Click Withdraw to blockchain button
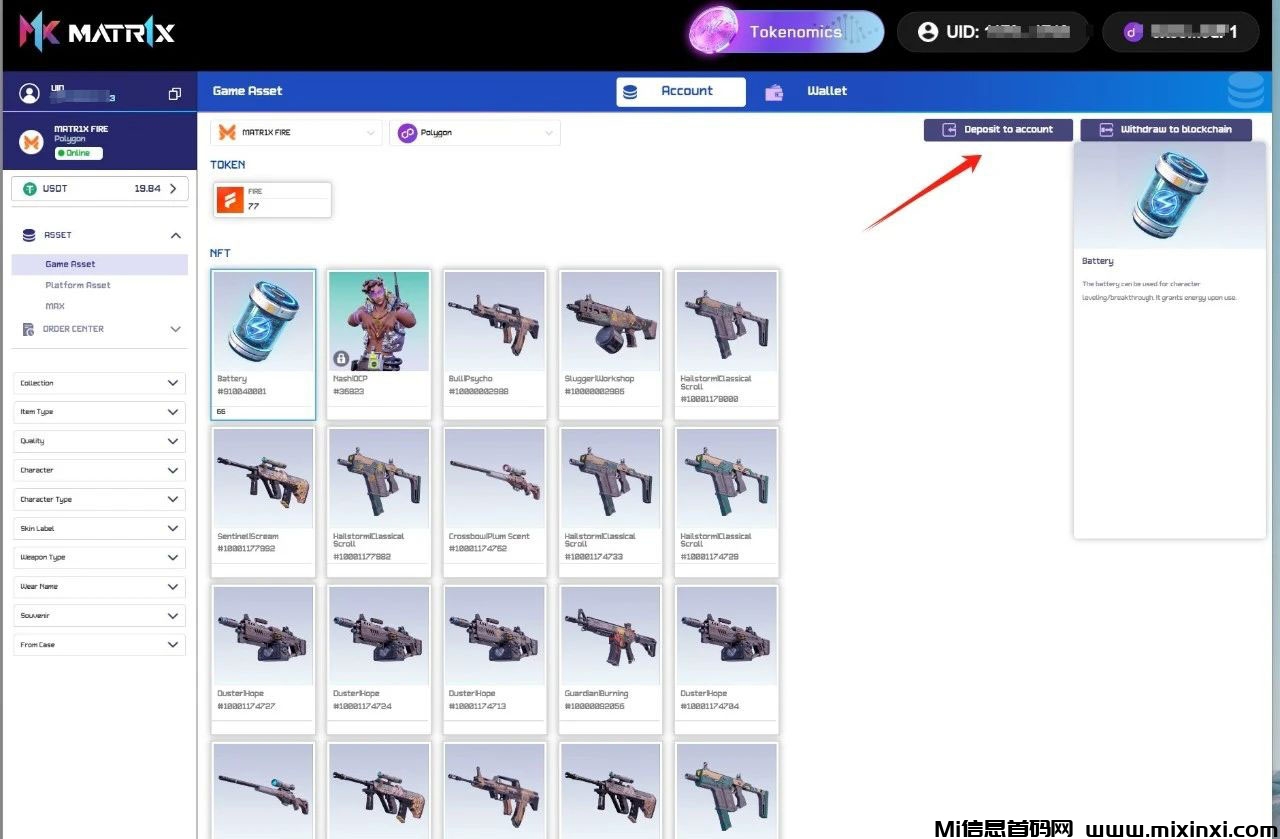1280x839 pixels. [x=1165, y=130]
